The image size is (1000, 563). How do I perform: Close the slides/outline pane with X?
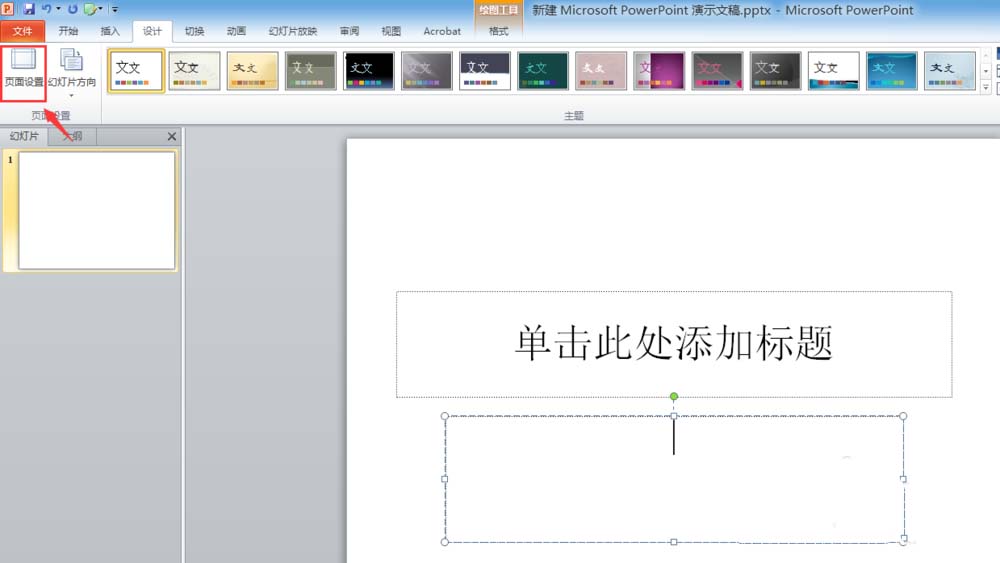click(x=172, y=136)
